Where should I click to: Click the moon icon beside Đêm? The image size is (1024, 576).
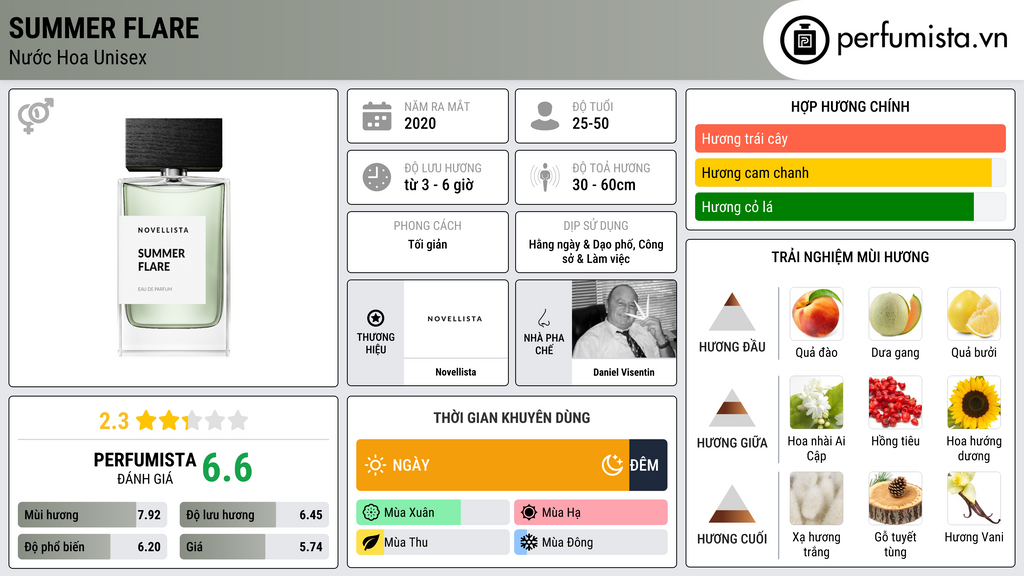(x=612, y=465)
